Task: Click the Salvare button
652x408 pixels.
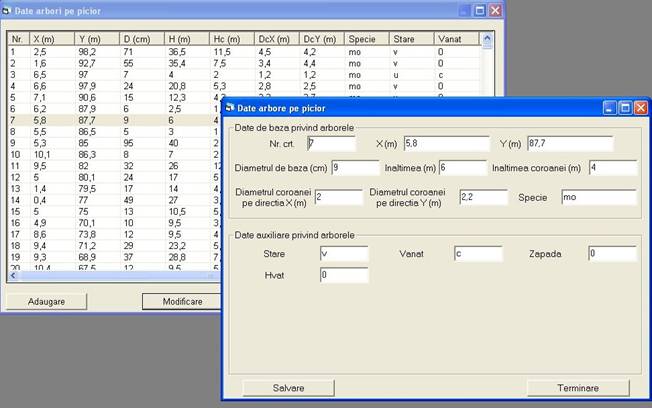Action: coord(288,388)
